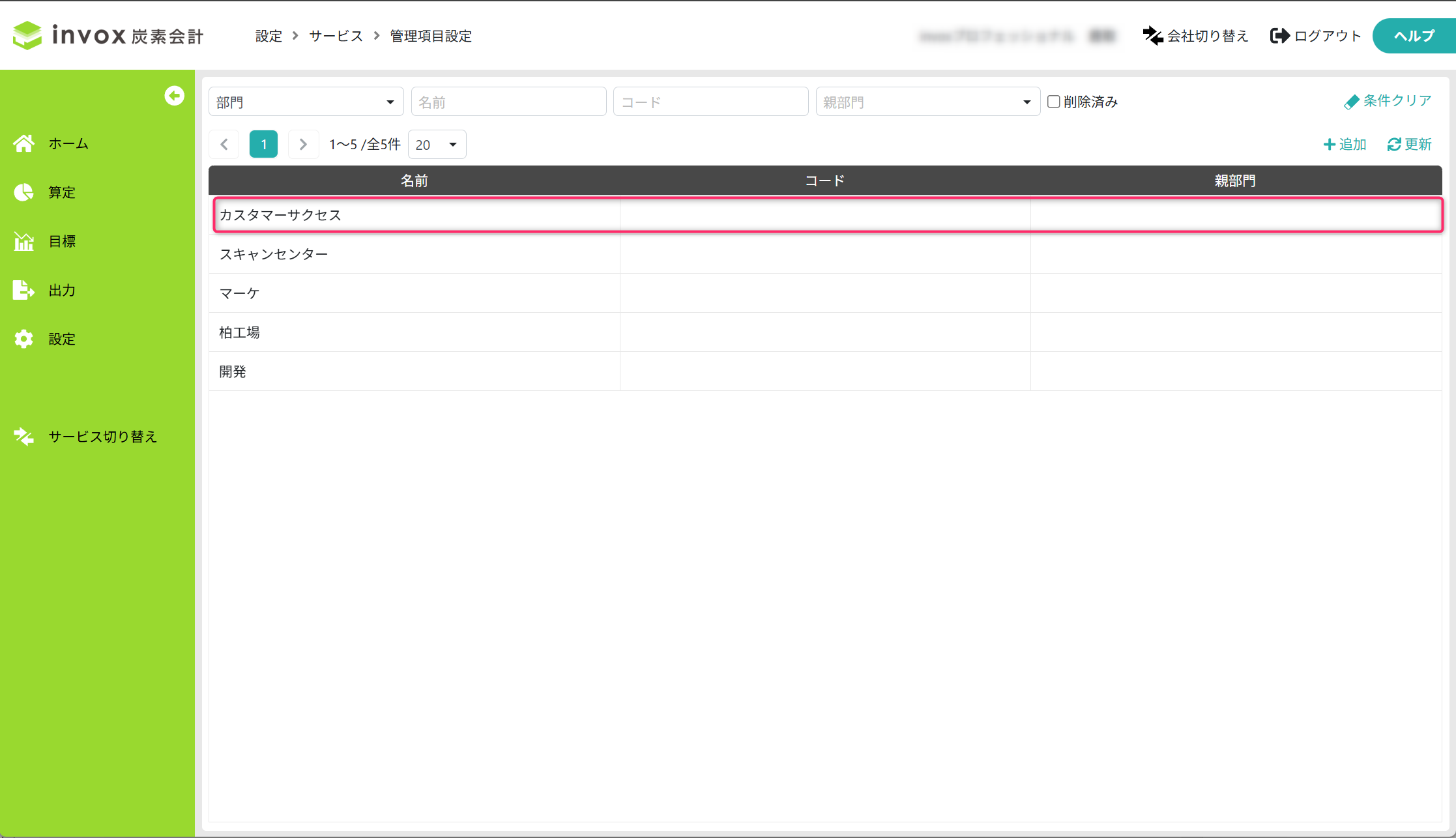Viewport: 1456px width, 838px height.
Task: Click 設定 breadcrumb item
Action: (269, 36)
